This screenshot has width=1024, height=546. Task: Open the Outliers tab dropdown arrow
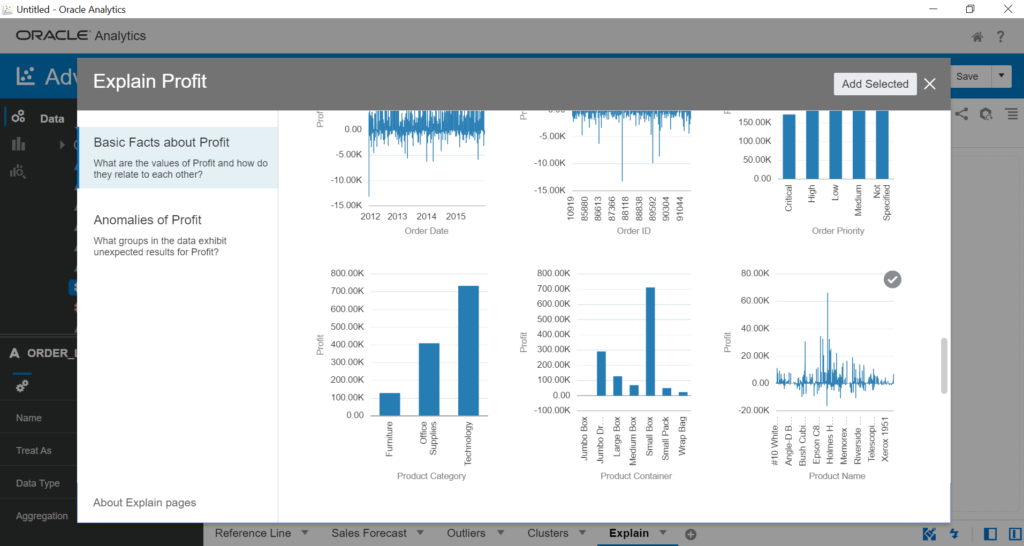coord(500,533)
